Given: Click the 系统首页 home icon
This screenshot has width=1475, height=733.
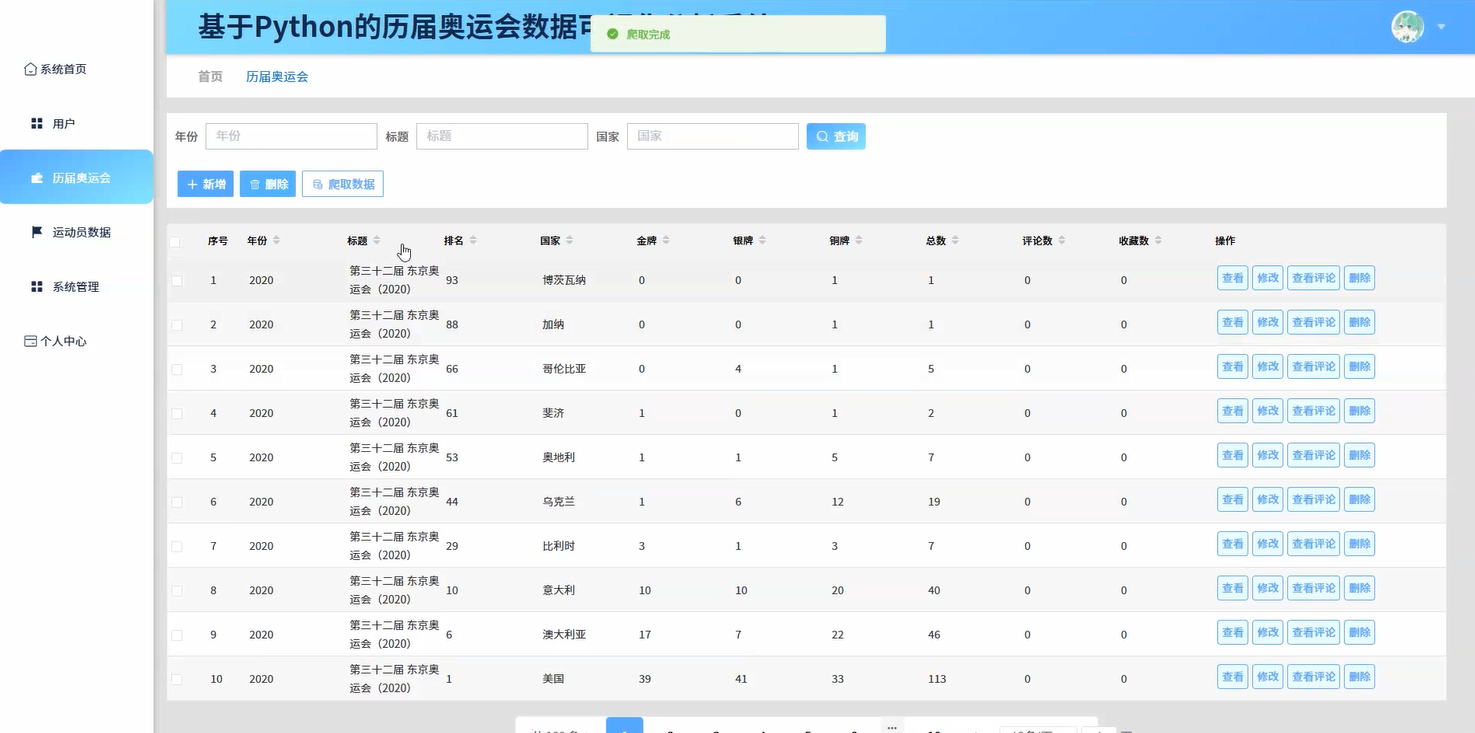Looking at the screenshot, I should 28,68.
